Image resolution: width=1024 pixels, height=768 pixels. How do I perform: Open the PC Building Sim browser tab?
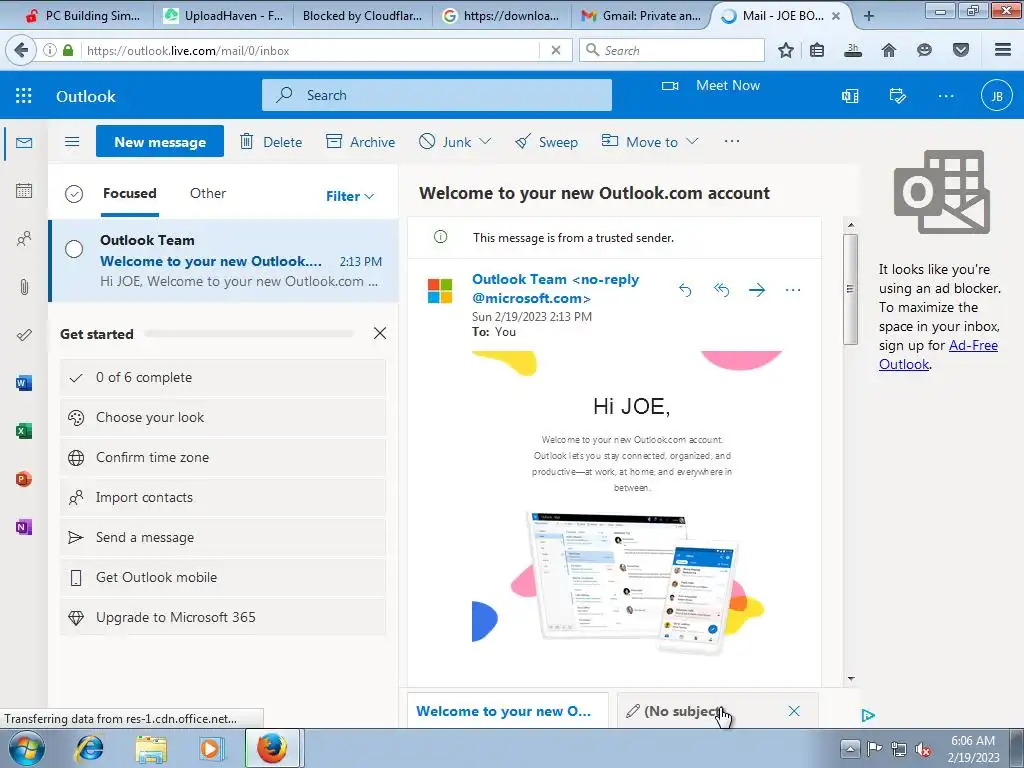tap(83, 16)
